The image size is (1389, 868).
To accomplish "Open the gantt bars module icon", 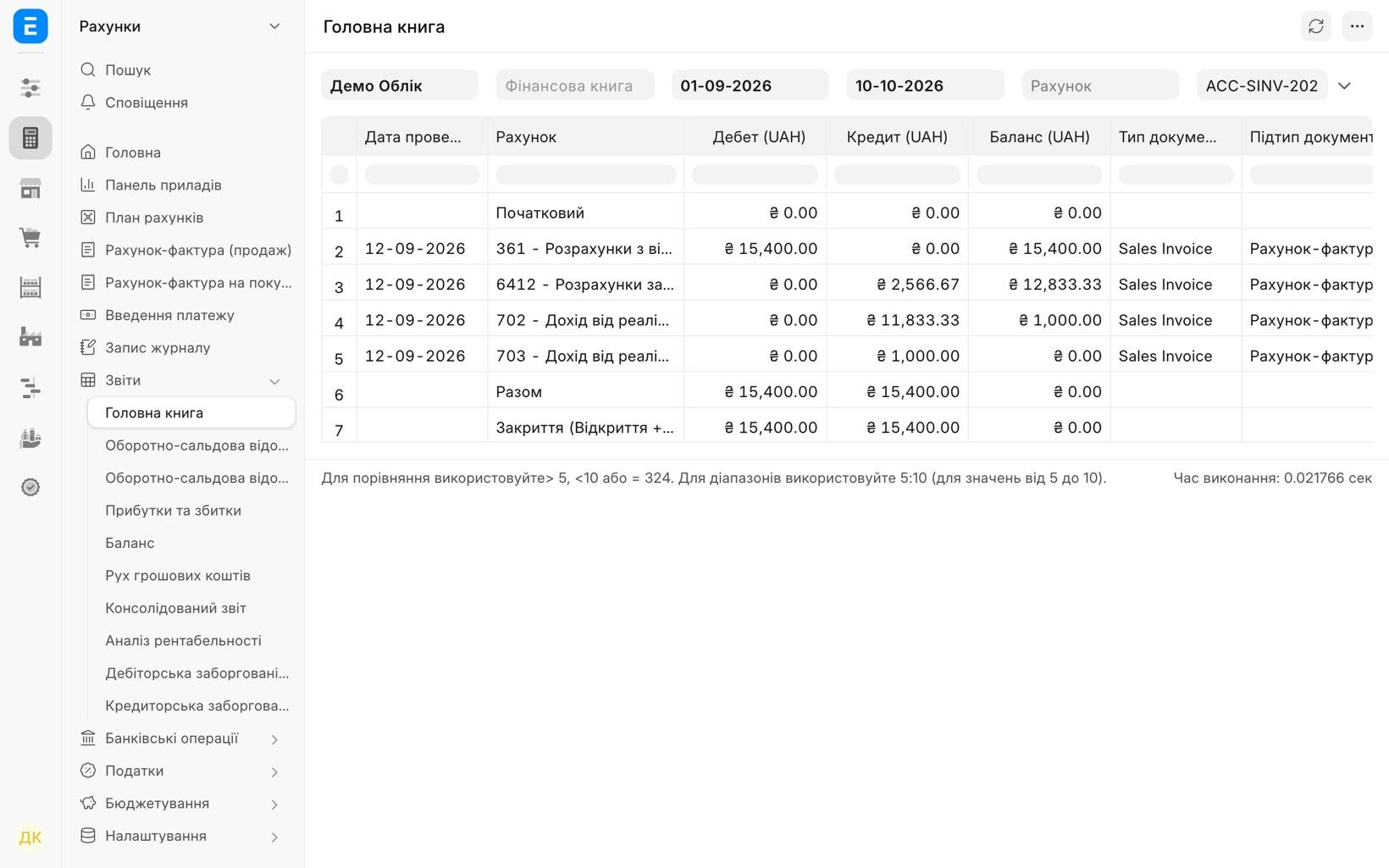I will [x=30, y=388].
